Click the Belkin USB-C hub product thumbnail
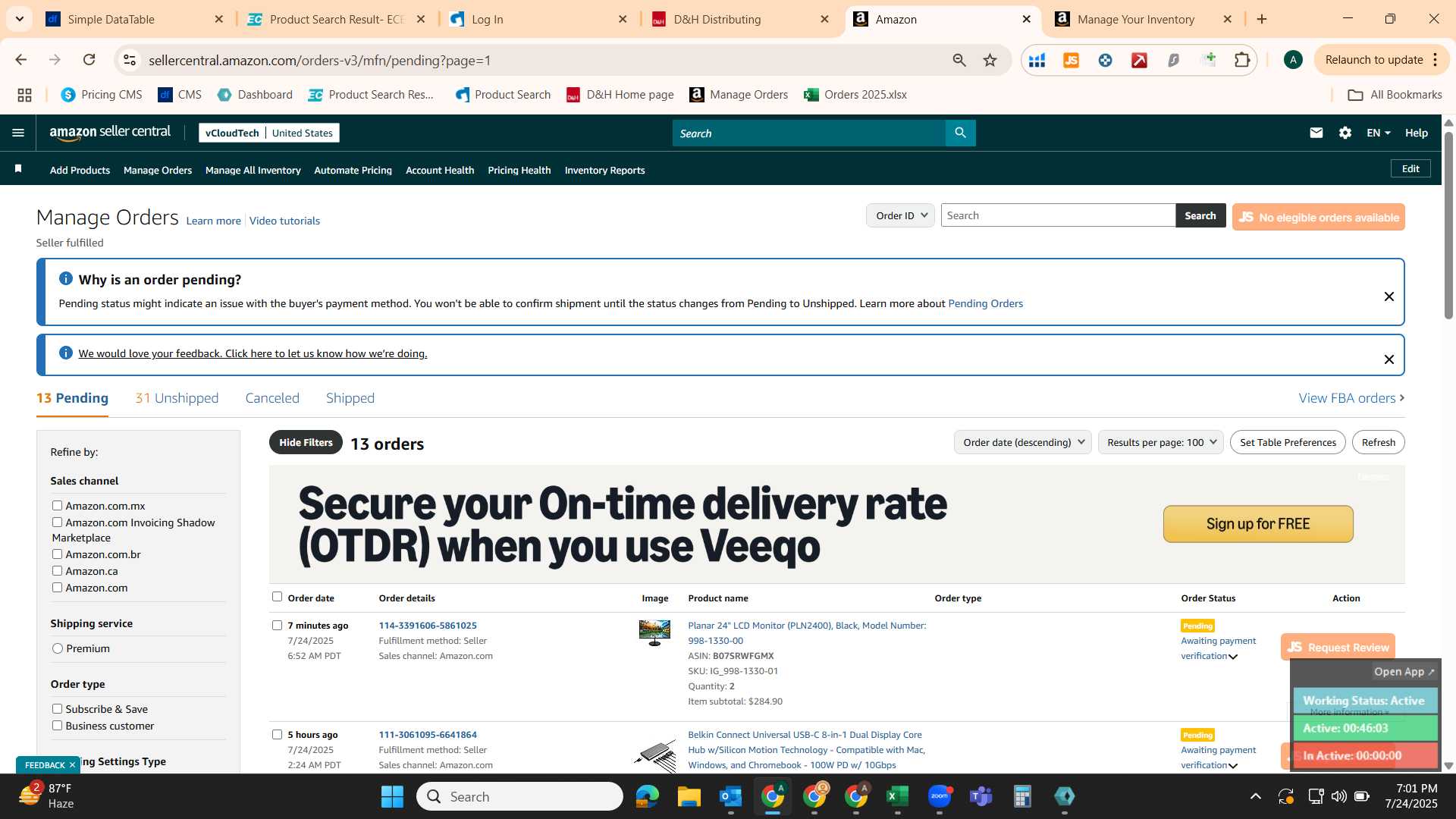 click(x=654, y=755)
